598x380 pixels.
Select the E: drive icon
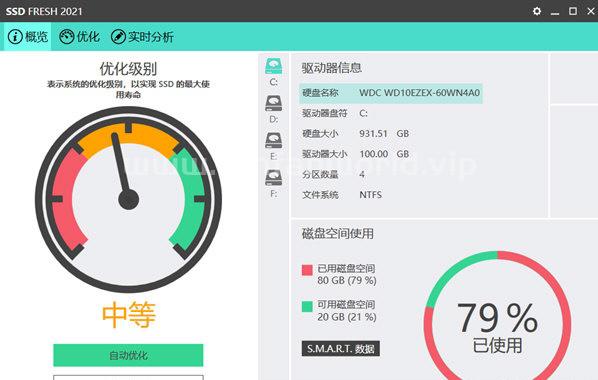point(274,140)
